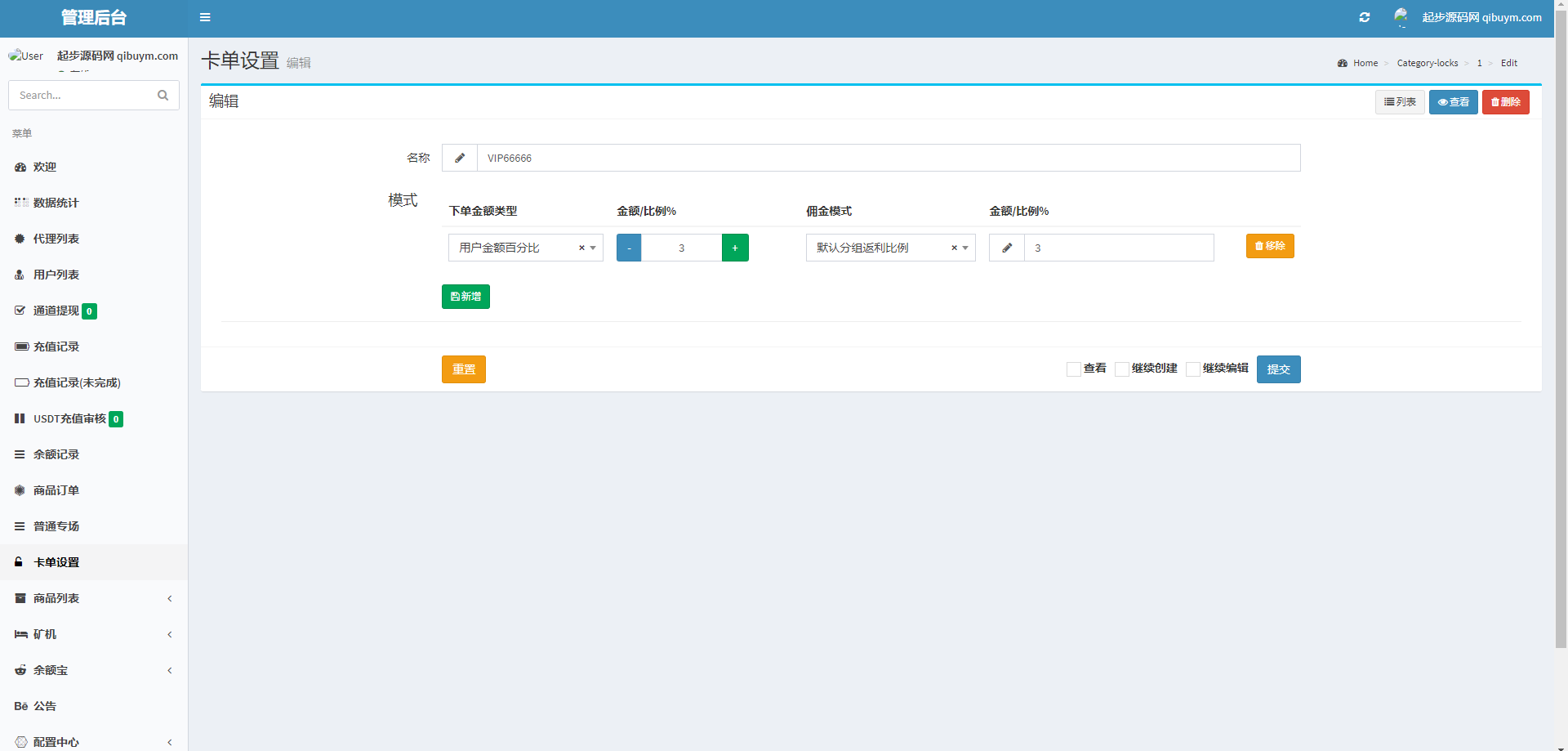Image resolution: width=1568 pixels, height=751 pixels.
Task: Open 用户列表 in the sidebar menu
Action: [56, 275]
